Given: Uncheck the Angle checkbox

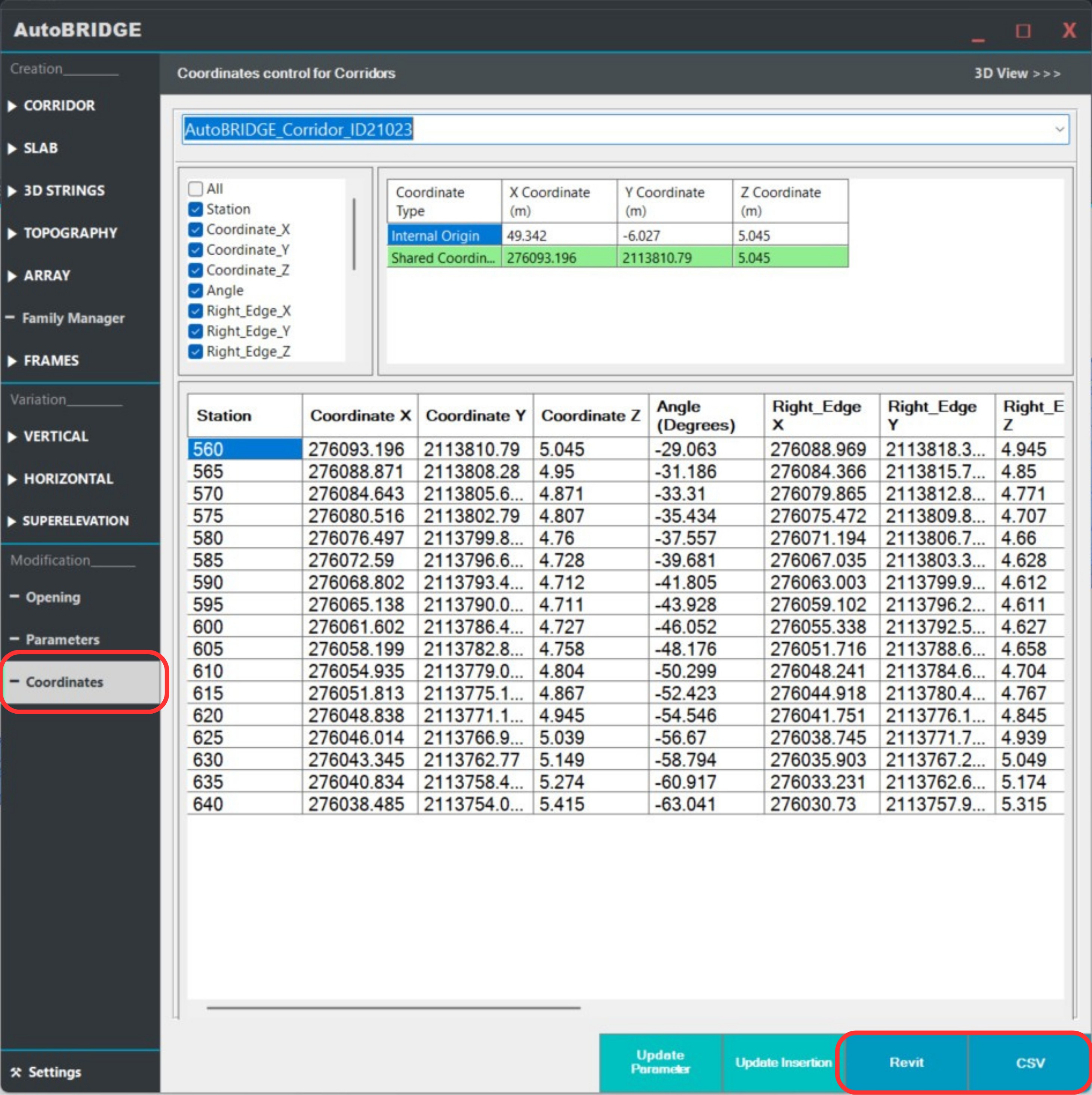Looking at the screenshot, I should 196,291.
